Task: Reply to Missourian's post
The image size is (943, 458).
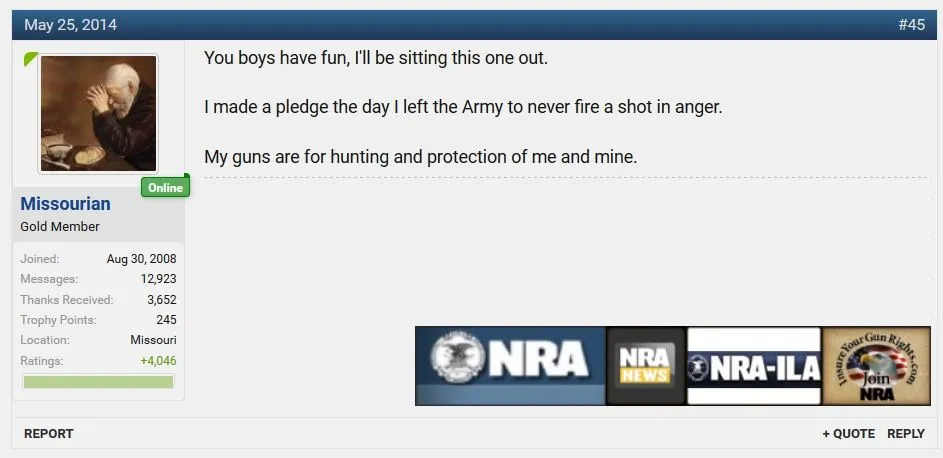Action: tap(906, 434)
